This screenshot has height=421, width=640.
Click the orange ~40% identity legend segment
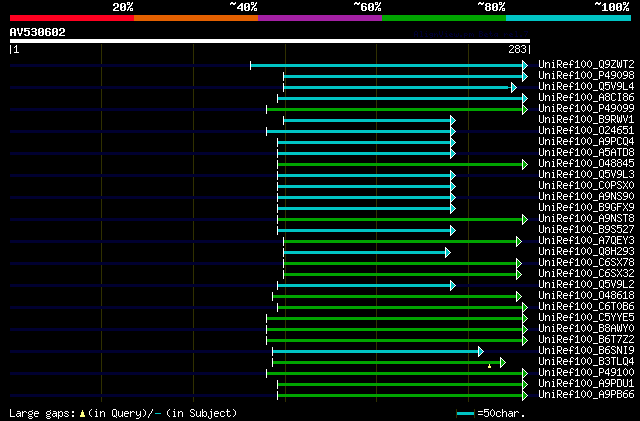pyautogui.click(x=196, y=18)
